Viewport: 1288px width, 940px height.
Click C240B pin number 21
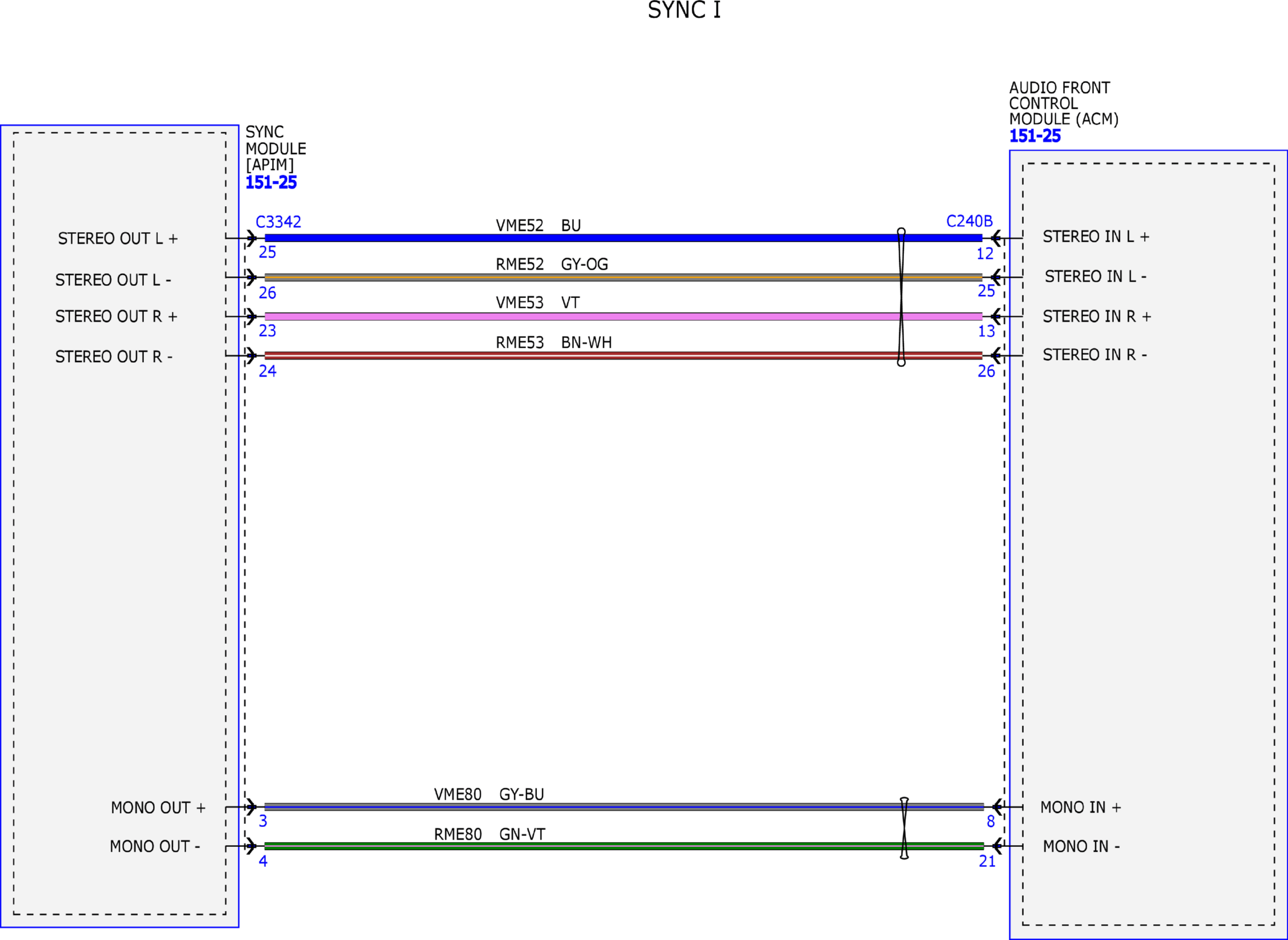[x=987, y=861]
